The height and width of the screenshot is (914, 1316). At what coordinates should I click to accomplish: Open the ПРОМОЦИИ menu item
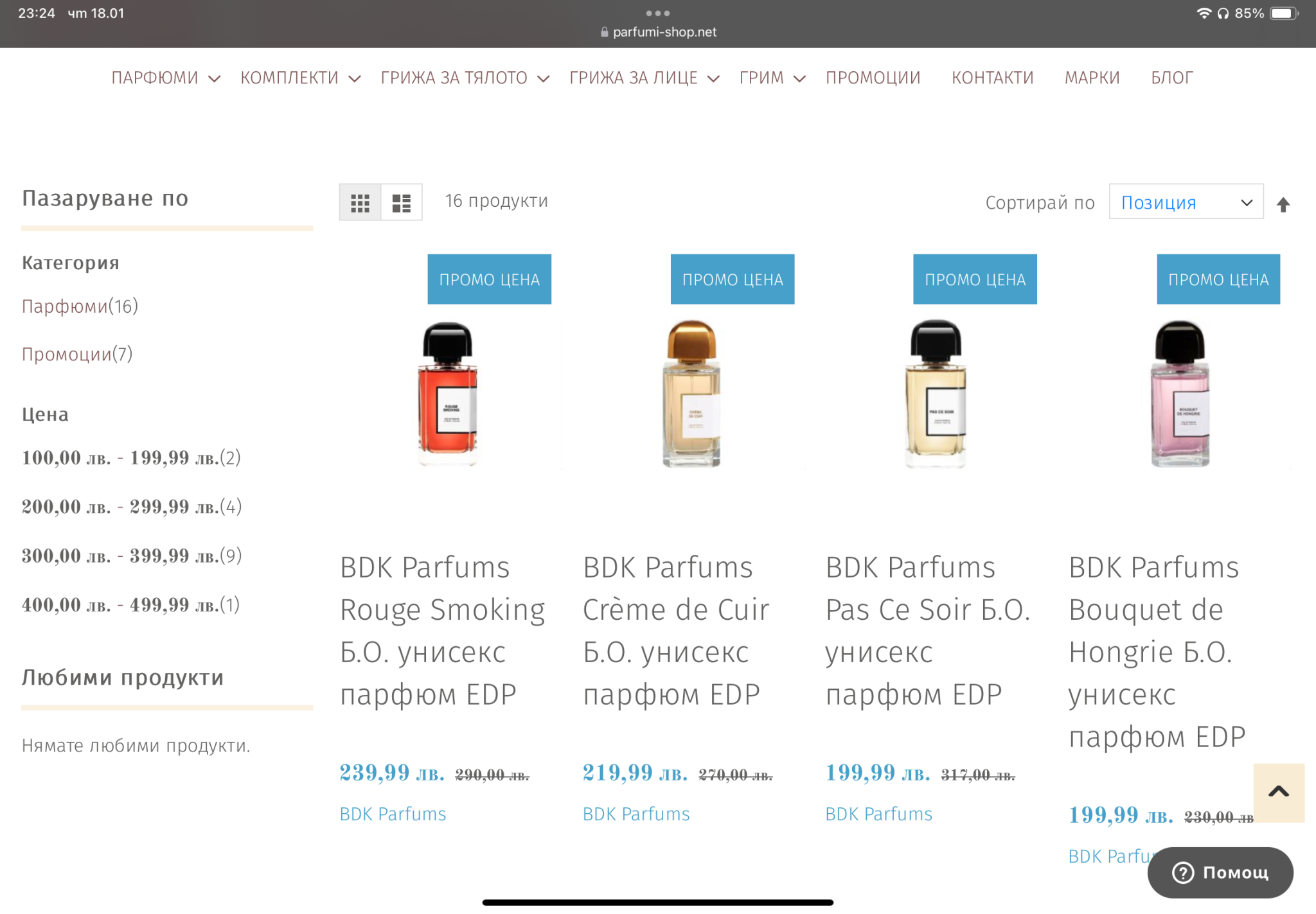873,78
